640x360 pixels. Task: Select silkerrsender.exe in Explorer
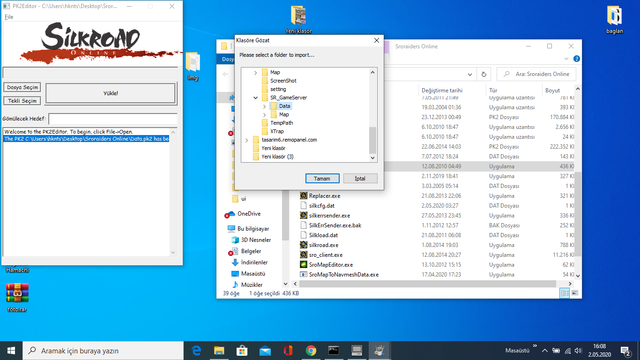pyautogui.click(x=329, y=216)
